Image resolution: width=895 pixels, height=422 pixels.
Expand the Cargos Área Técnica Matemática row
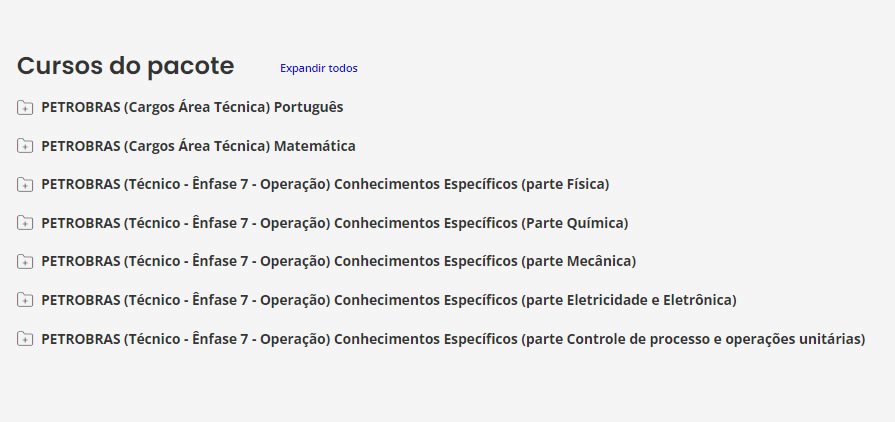click(x=198, y=146)
